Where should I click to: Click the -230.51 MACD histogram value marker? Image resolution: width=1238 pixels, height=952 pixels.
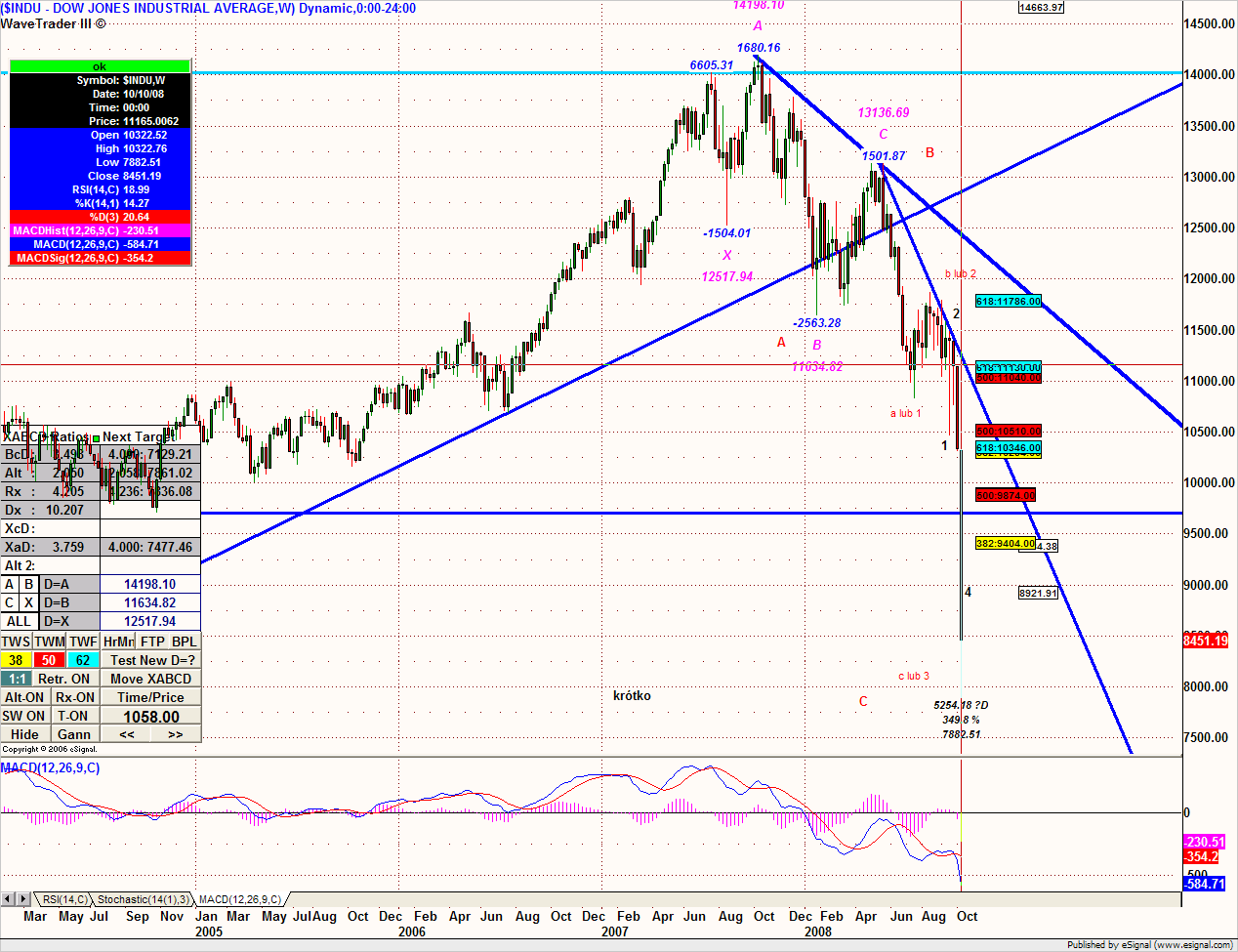click(1204, 842)
